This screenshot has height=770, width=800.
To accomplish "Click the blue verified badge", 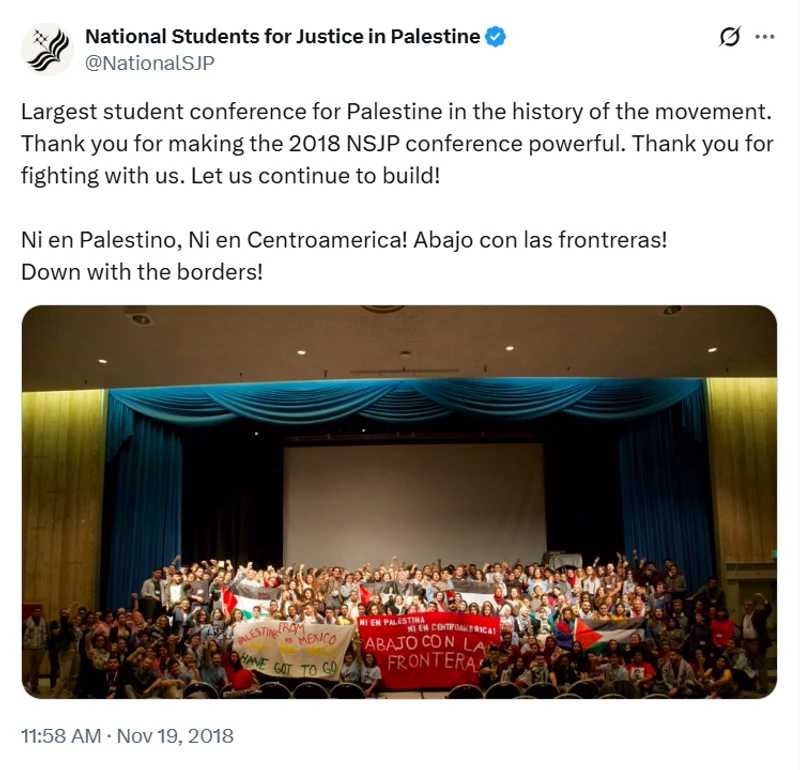I will [496, 37].
